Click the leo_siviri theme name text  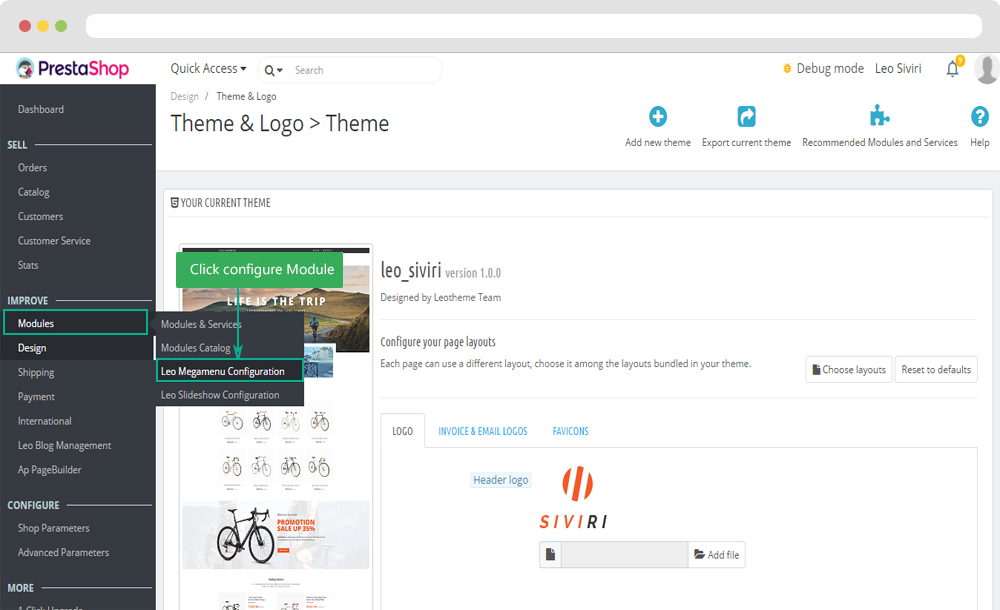point(411,271)
